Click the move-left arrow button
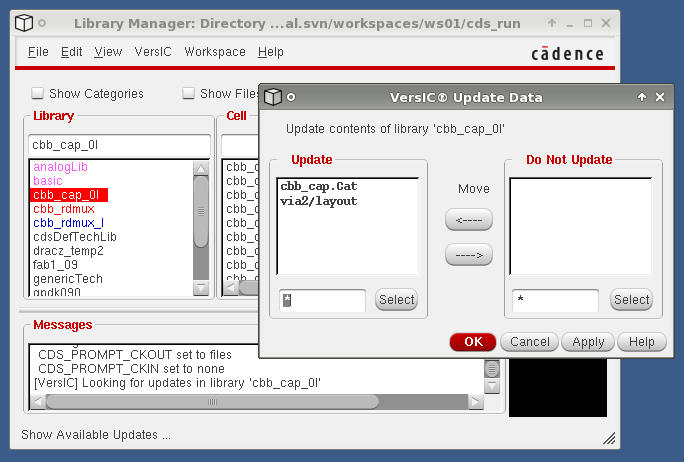 (x=468, y=218)
